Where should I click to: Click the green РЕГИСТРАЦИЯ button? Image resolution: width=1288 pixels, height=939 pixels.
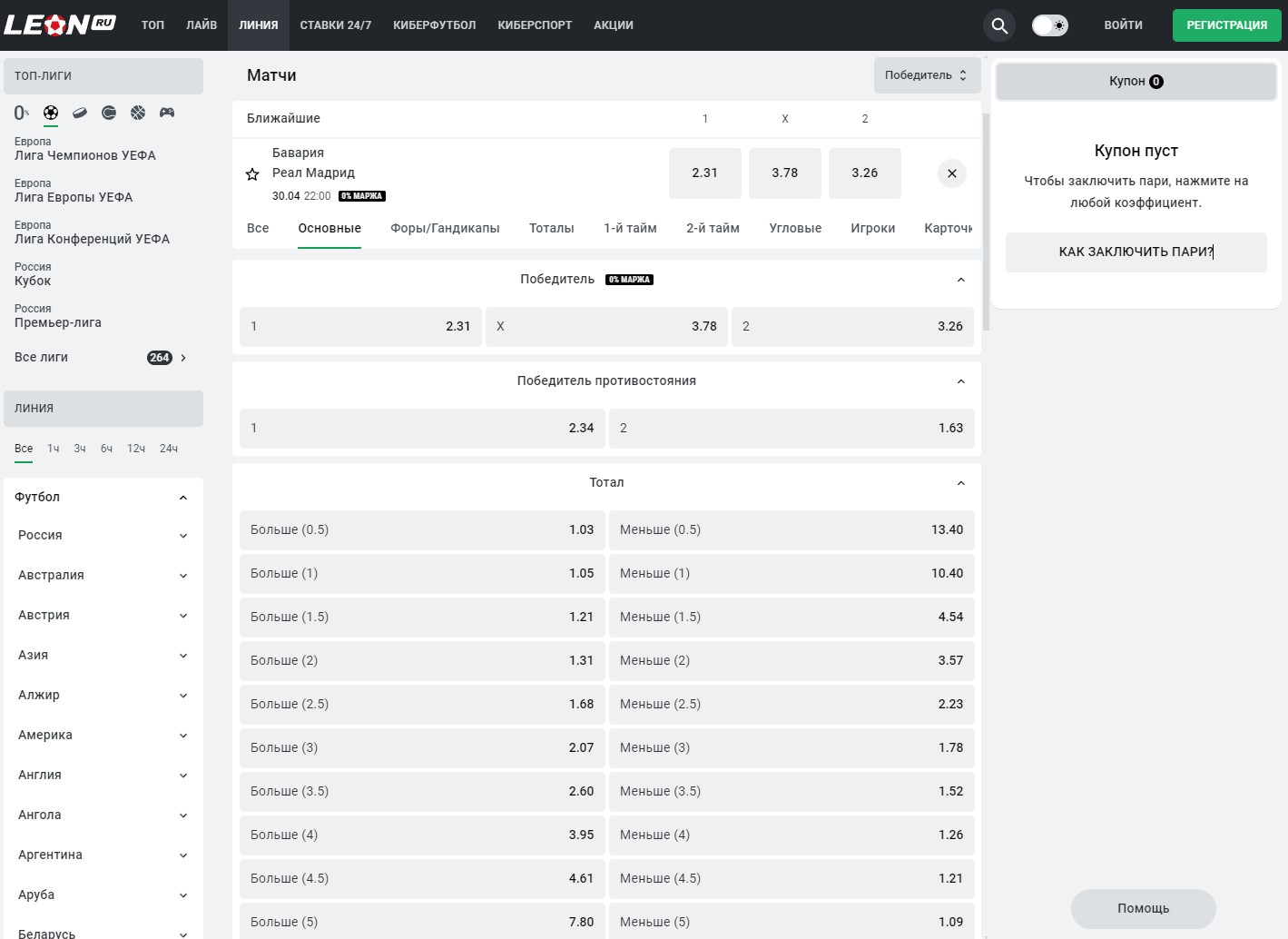click(1226, 25)
